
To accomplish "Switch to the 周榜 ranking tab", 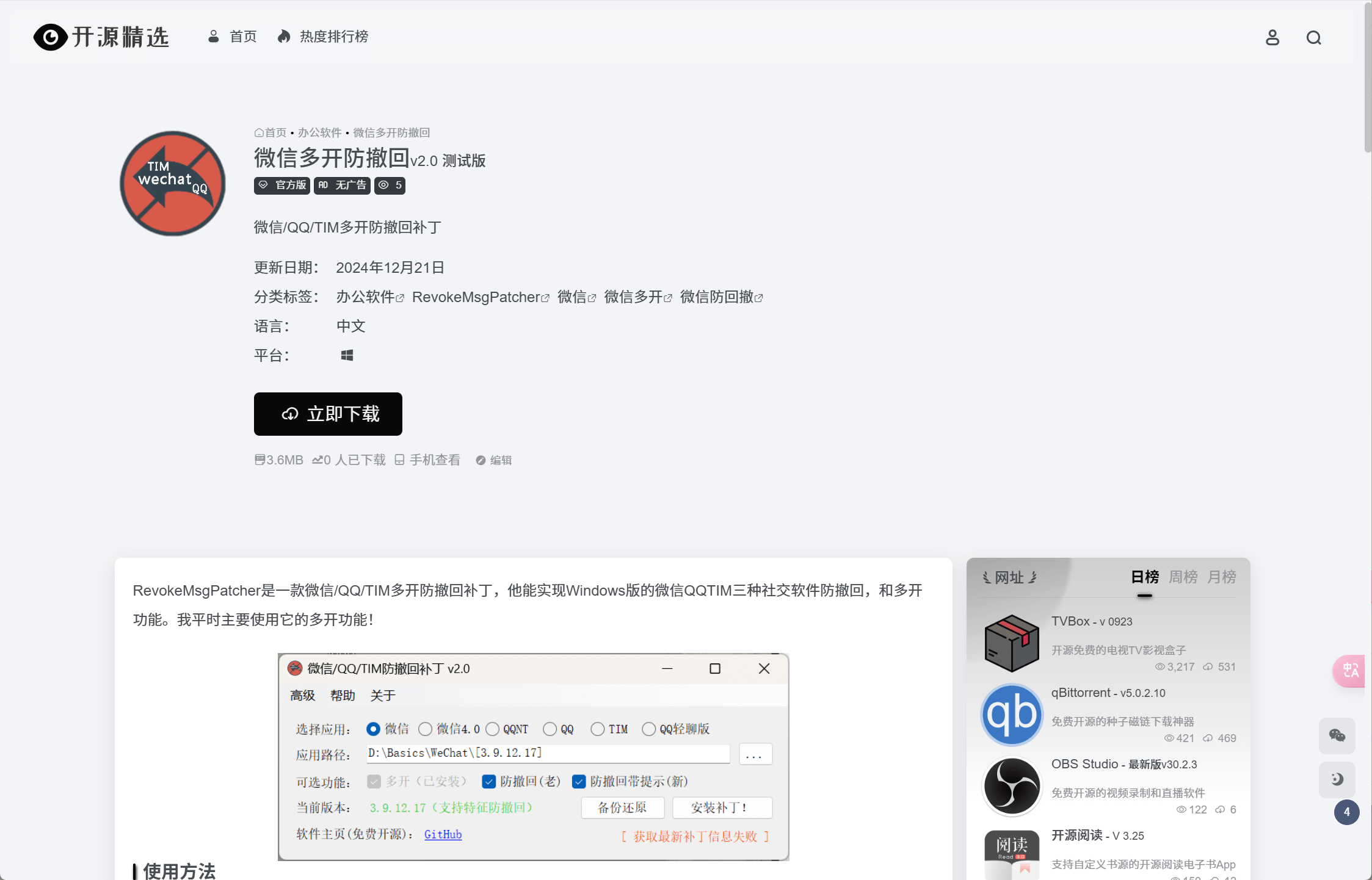I will point(1183,577).
